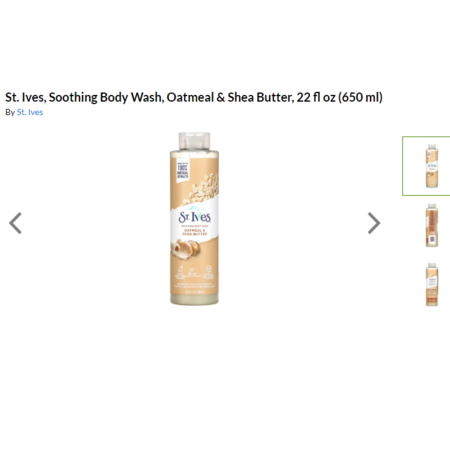The width and height of the screenshot is (450, 450).
Task: Click the thumbnail showing barcode label
Action: pos(432,225)
